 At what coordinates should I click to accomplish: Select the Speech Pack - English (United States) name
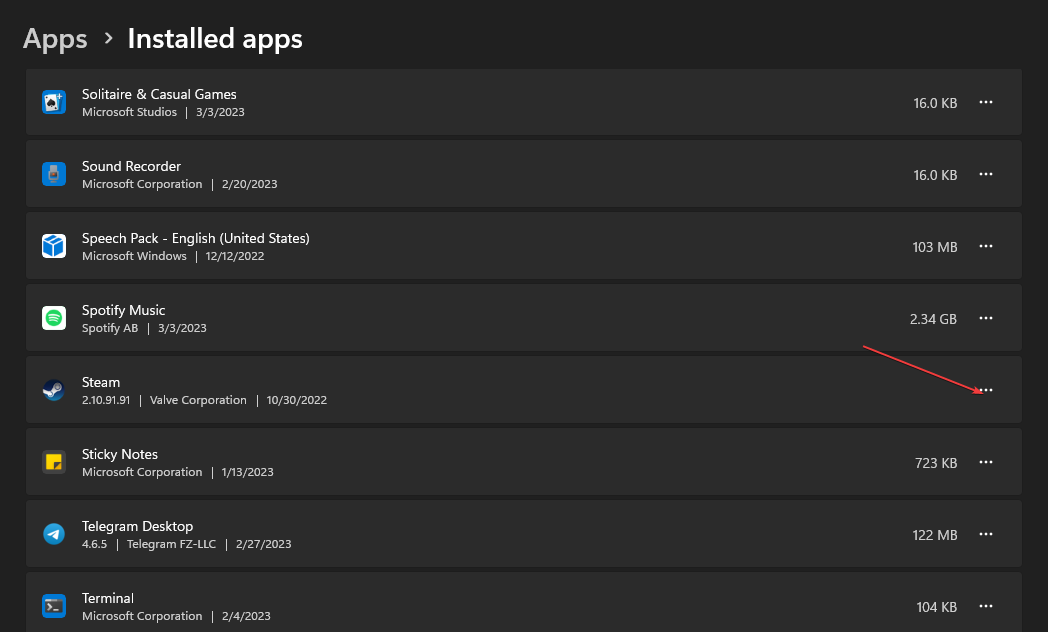point(196,239)
